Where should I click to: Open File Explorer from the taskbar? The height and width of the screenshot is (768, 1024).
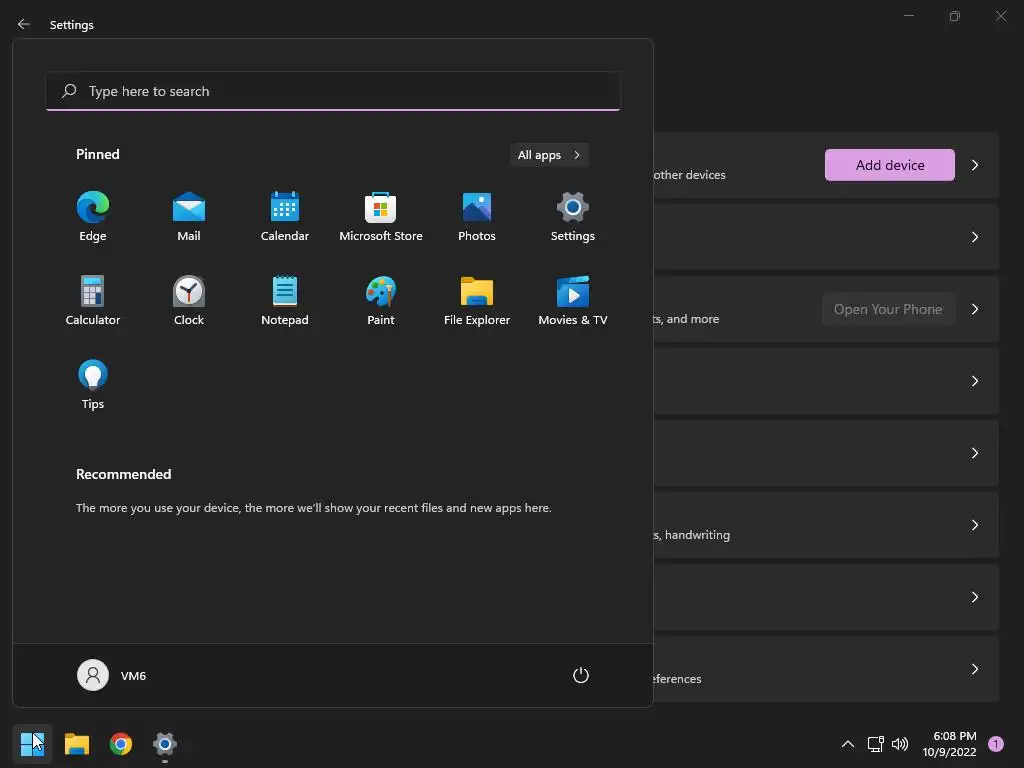tap(76, 744)
